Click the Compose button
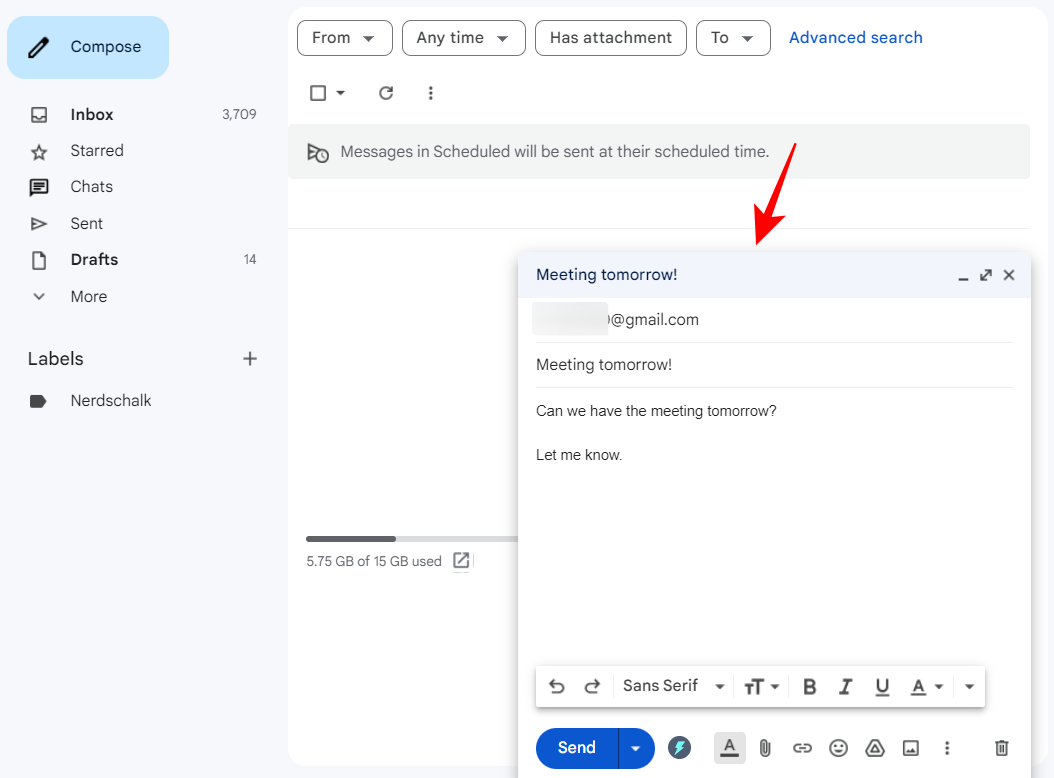 click(x=88, y=47)
